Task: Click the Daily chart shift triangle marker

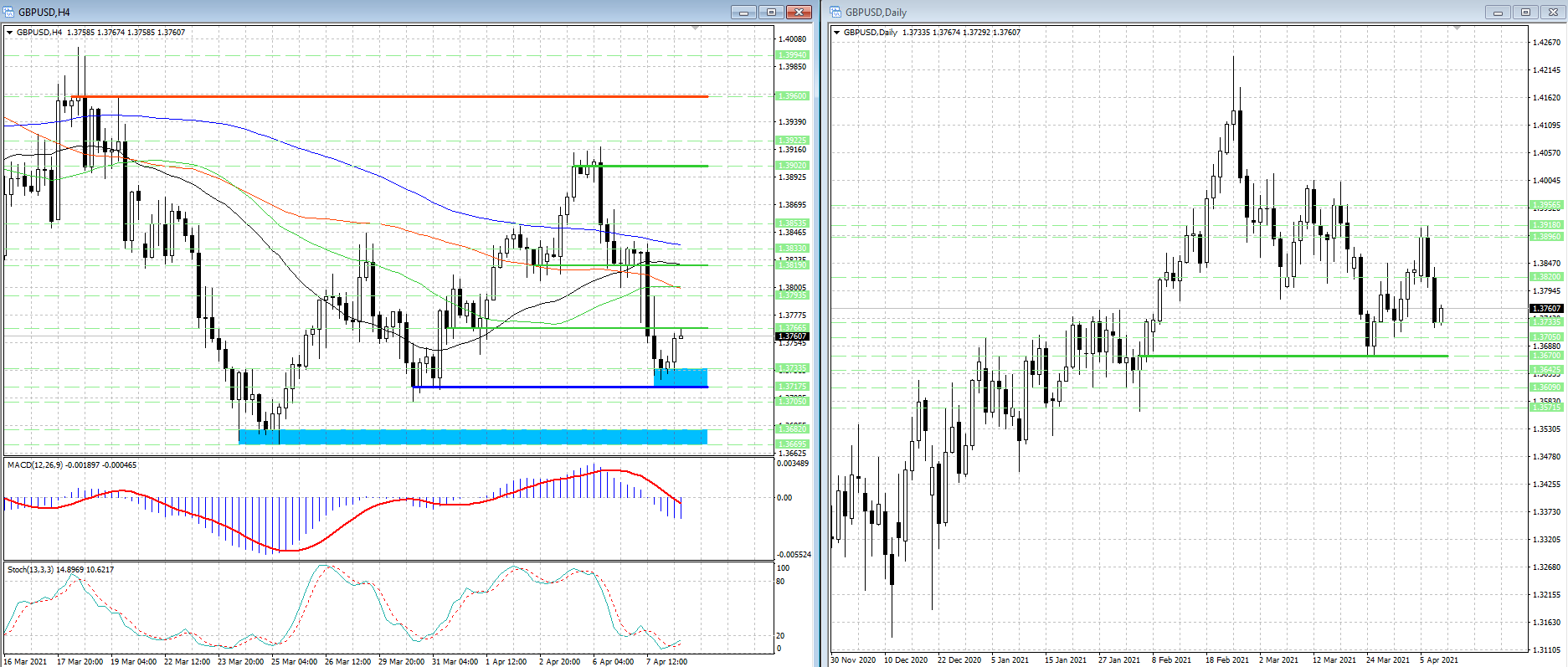Action: (1457, 28)
